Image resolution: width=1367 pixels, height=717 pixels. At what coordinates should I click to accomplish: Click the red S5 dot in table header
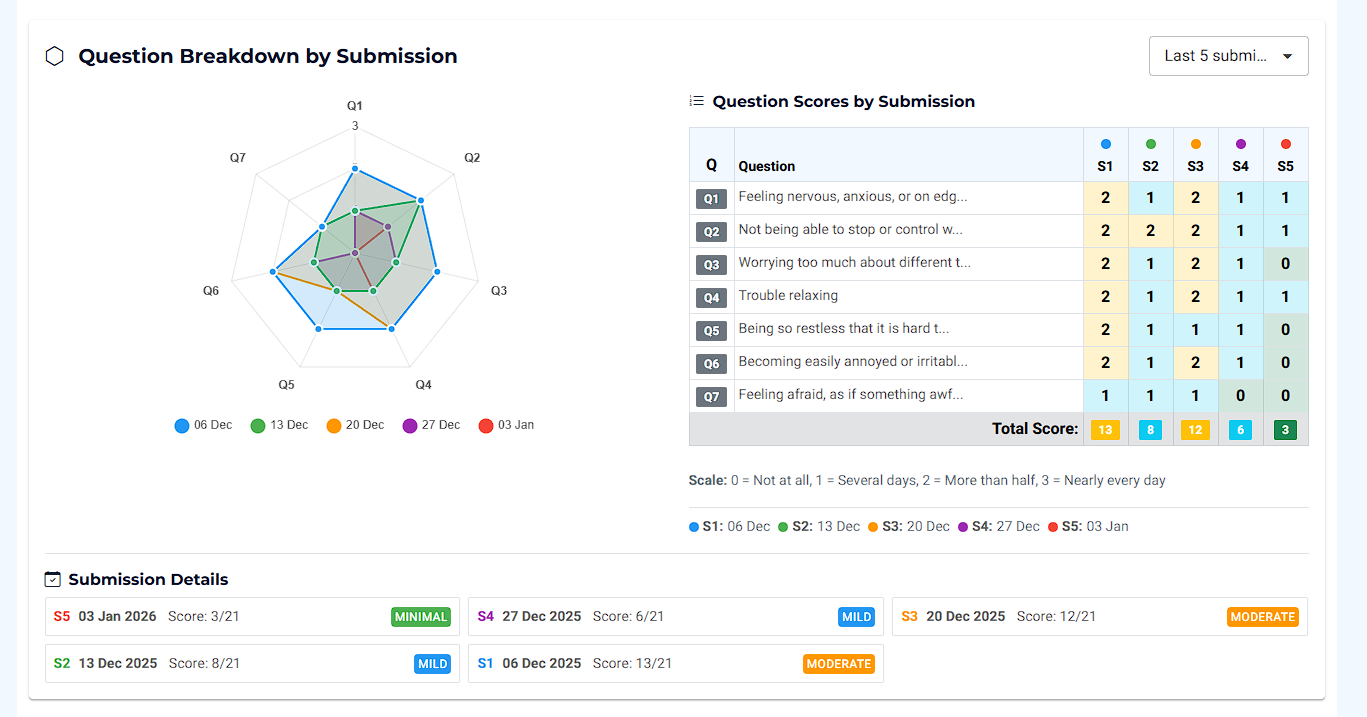tap(1285, 144)
